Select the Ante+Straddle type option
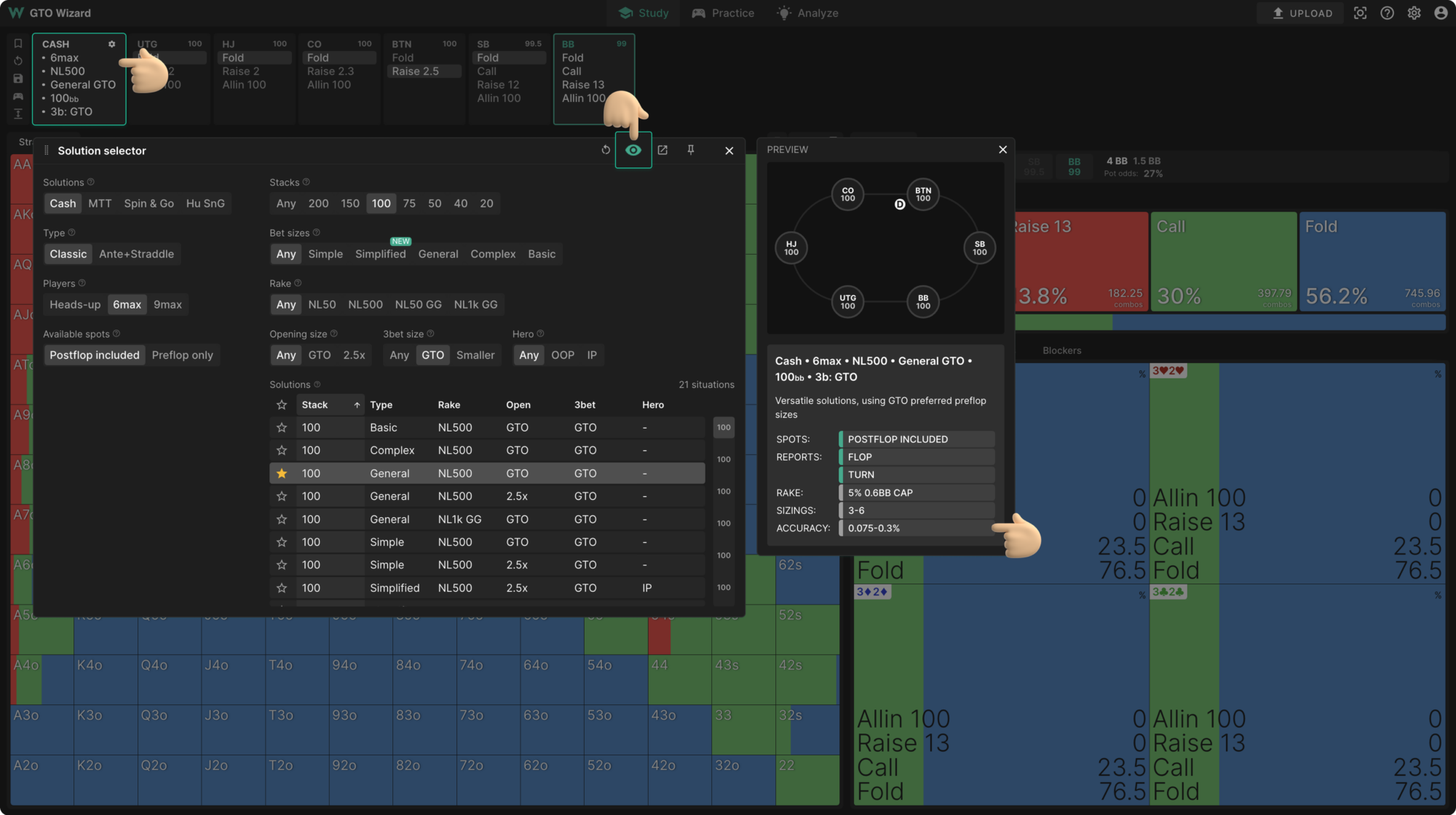This screenshot has height=815, width=1456. pyautogui.click(x=138, y=254)
